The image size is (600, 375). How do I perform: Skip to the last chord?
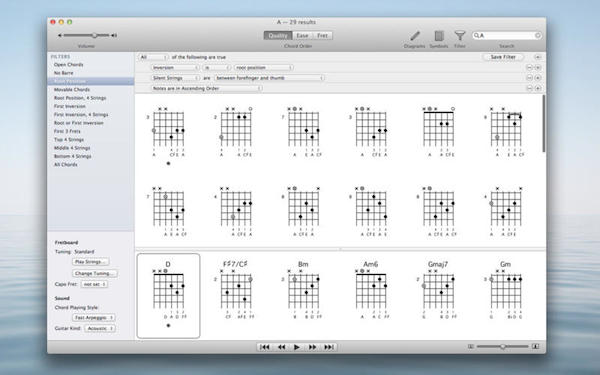329,347
